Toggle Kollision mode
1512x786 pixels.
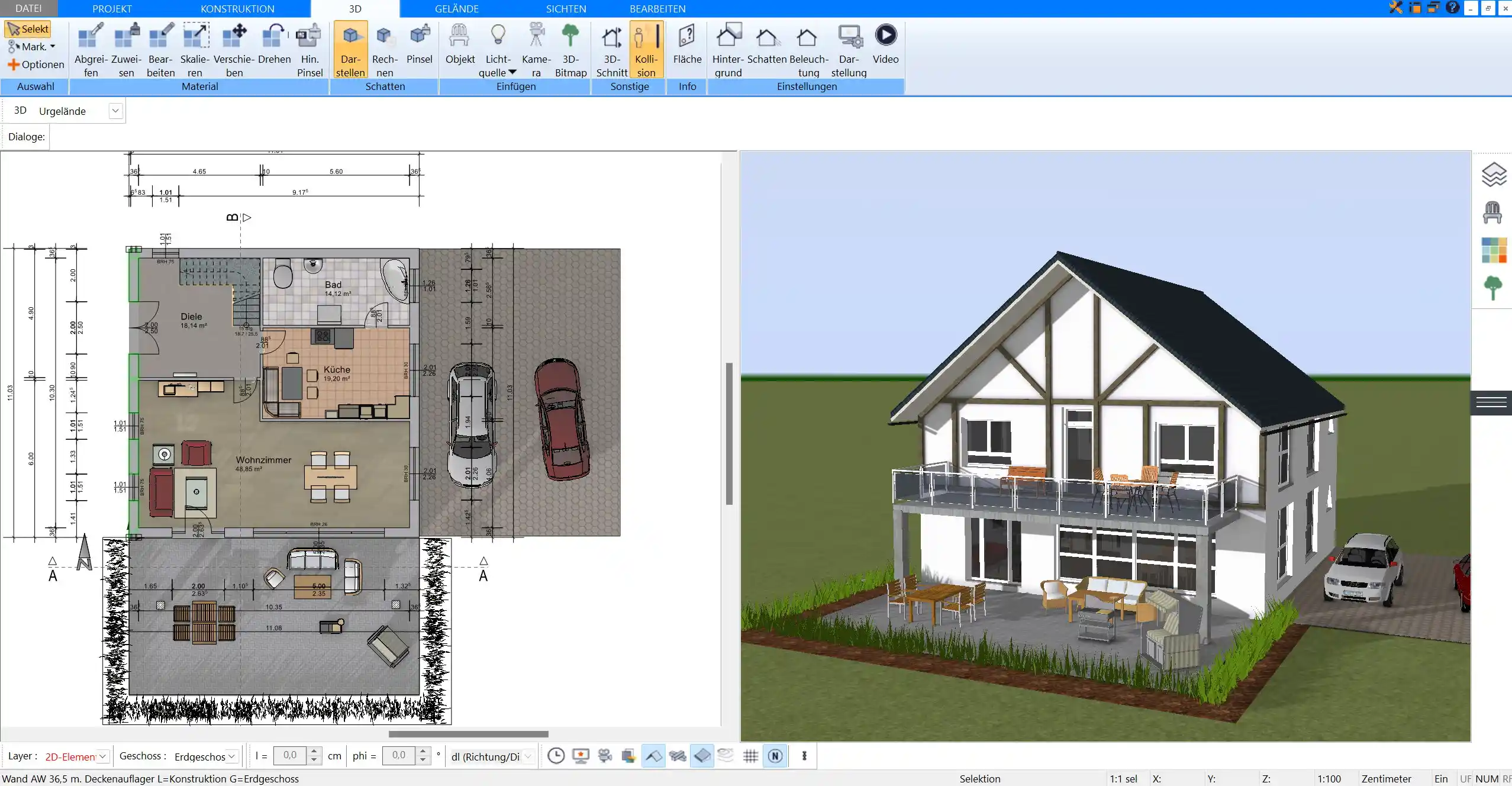(646, 50)
